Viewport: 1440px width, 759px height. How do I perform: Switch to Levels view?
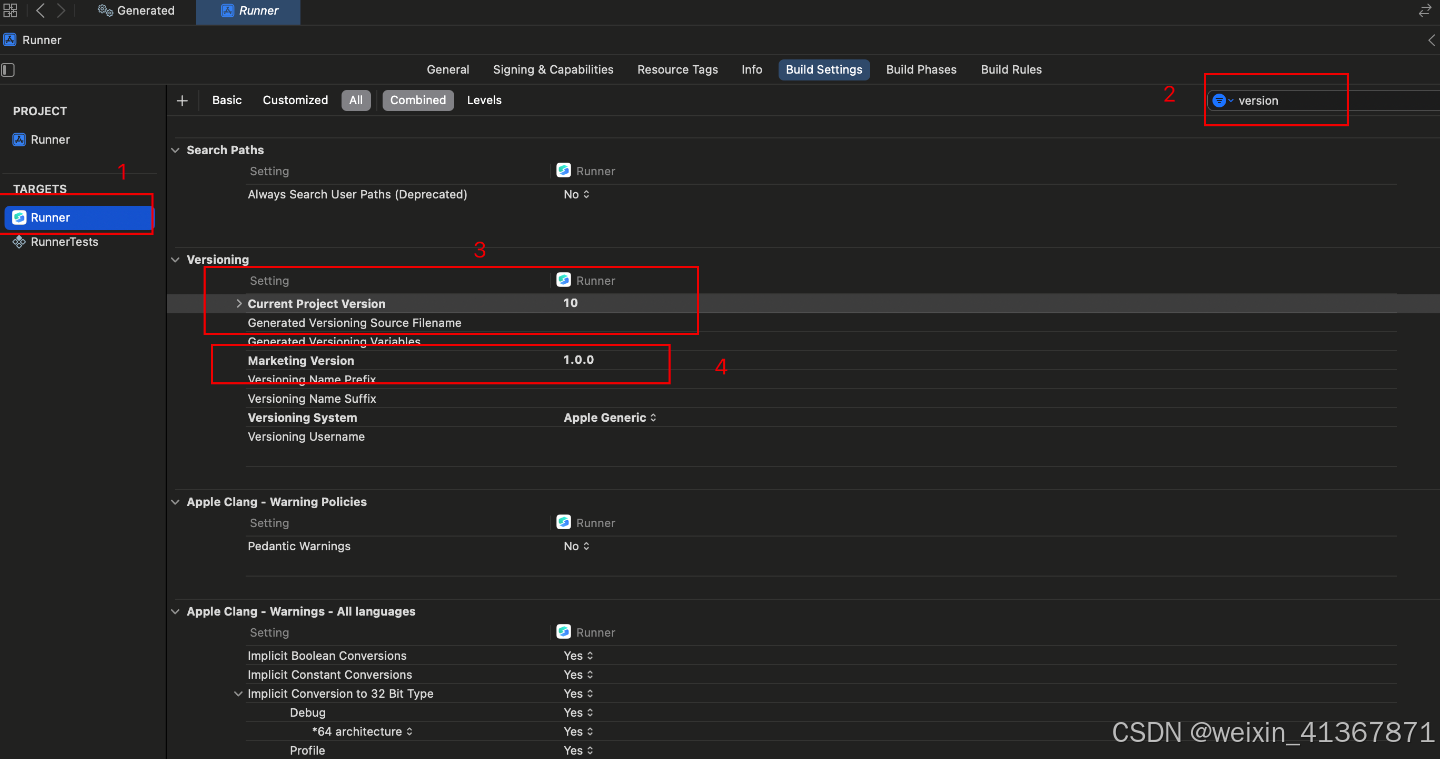point(484,100)
